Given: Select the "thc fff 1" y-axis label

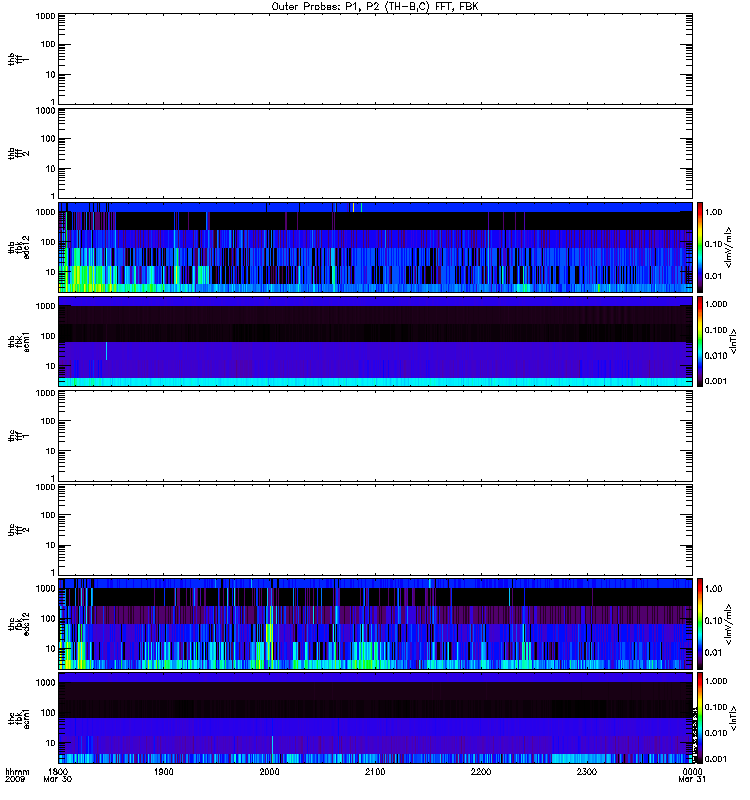Looking at the screenshot, I should [x=18, y=436].
